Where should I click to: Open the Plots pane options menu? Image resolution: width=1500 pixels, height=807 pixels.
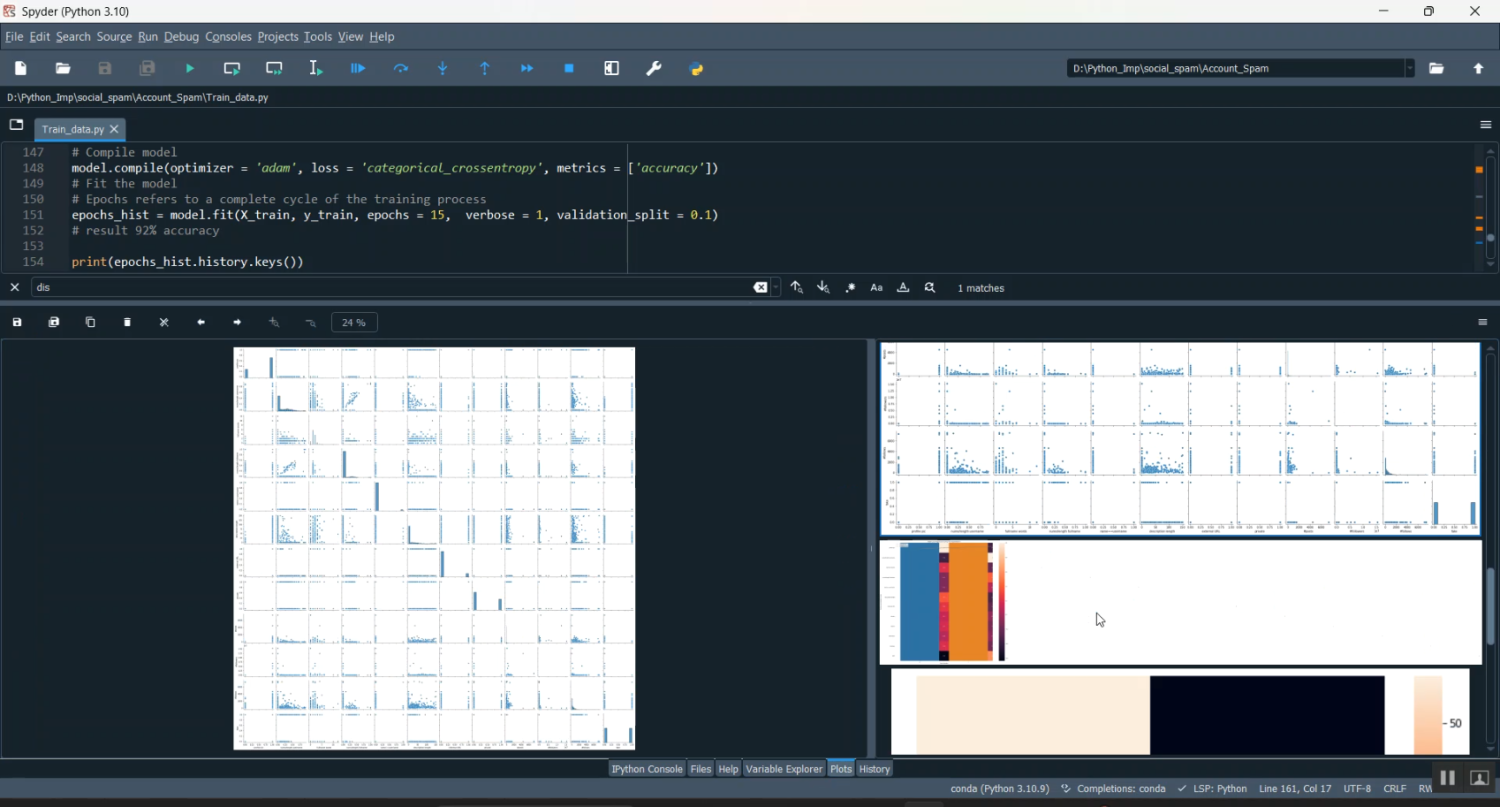pos(1484,322)
